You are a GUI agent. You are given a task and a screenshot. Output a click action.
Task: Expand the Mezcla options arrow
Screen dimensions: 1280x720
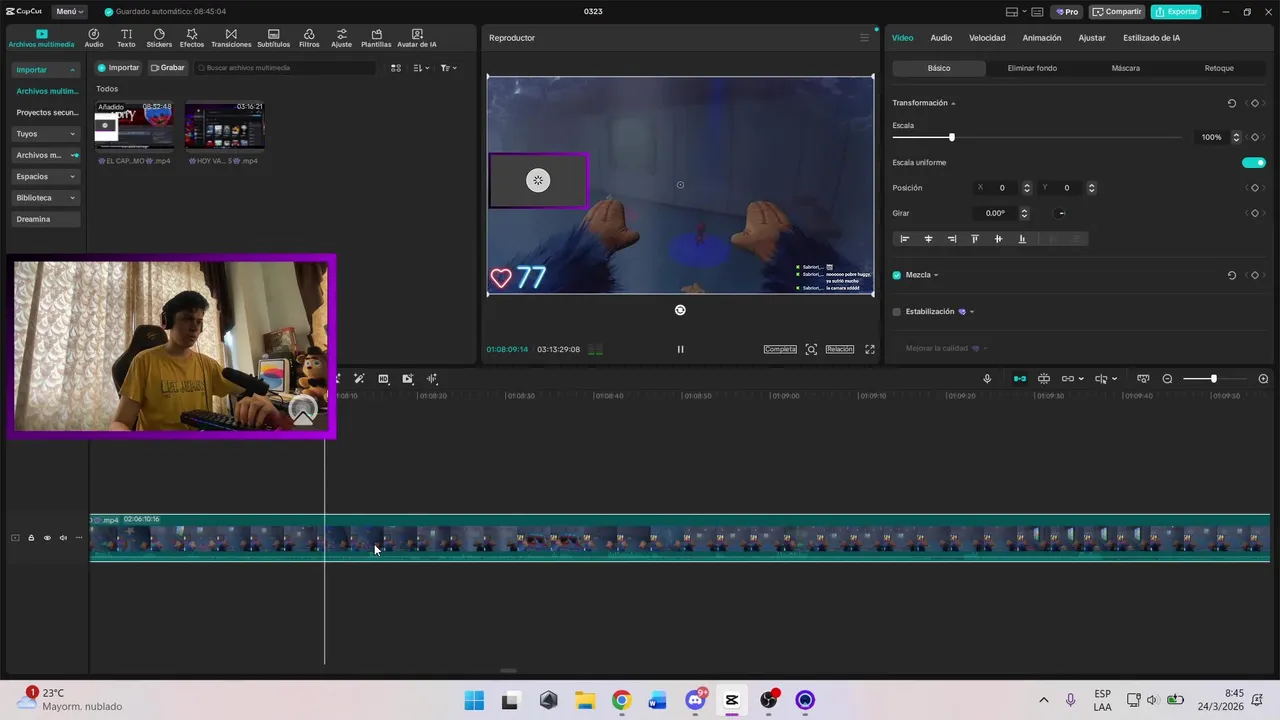coord(936,275)
